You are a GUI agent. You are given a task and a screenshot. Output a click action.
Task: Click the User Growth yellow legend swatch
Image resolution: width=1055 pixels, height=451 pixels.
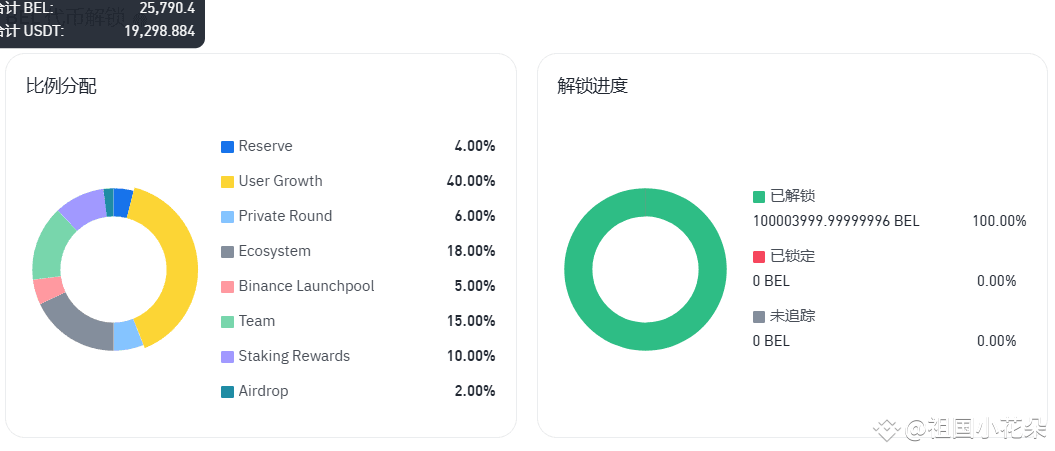(227, 182)
